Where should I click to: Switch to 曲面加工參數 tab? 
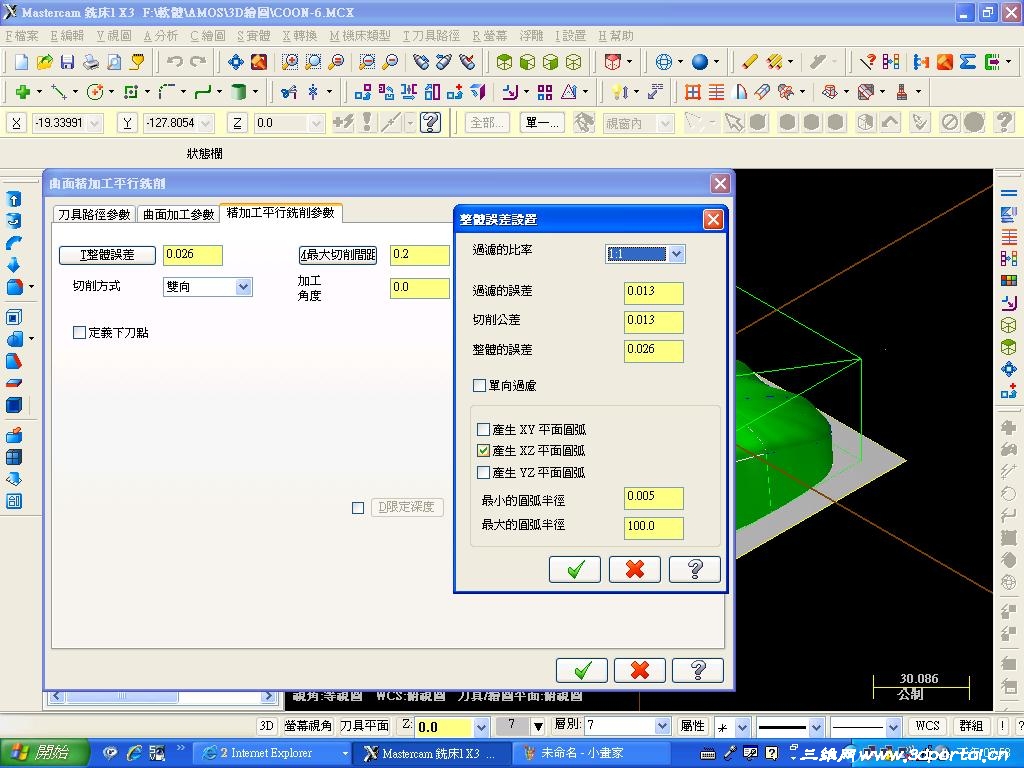[178, 214]
